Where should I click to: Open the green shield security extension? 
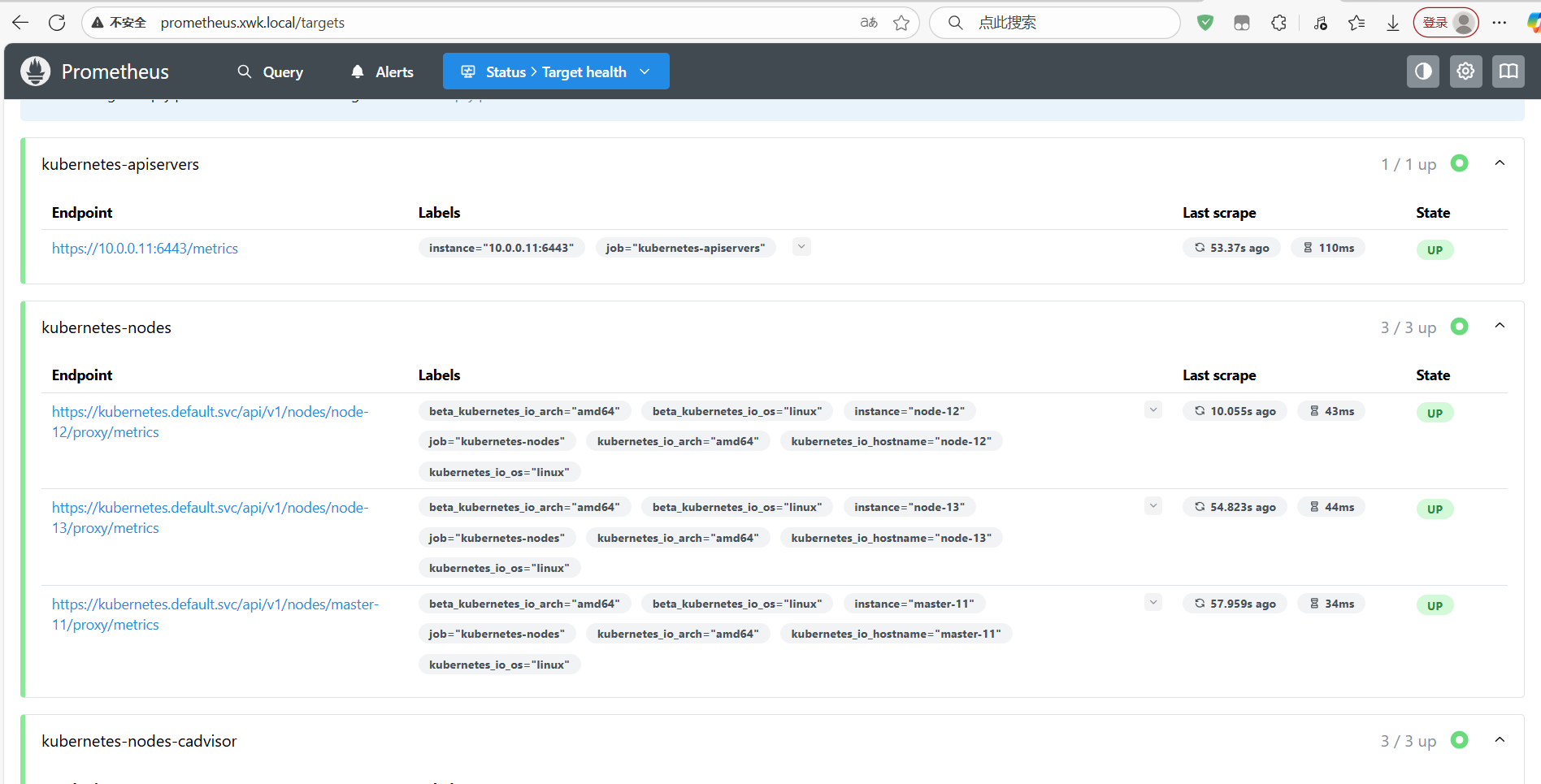(x=1205, y=23)
